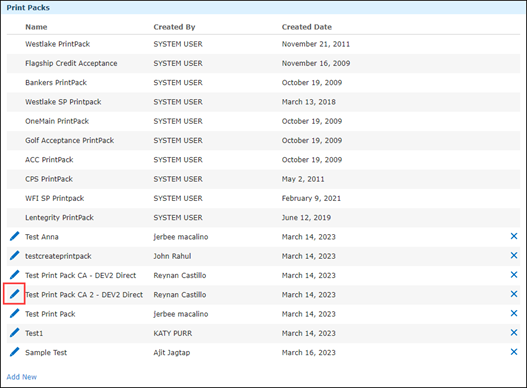Image resolution: width=527 pixels, height=388 pixels.
Task: Edit the Test Anna print pack
Action: [x=14, y=236]
